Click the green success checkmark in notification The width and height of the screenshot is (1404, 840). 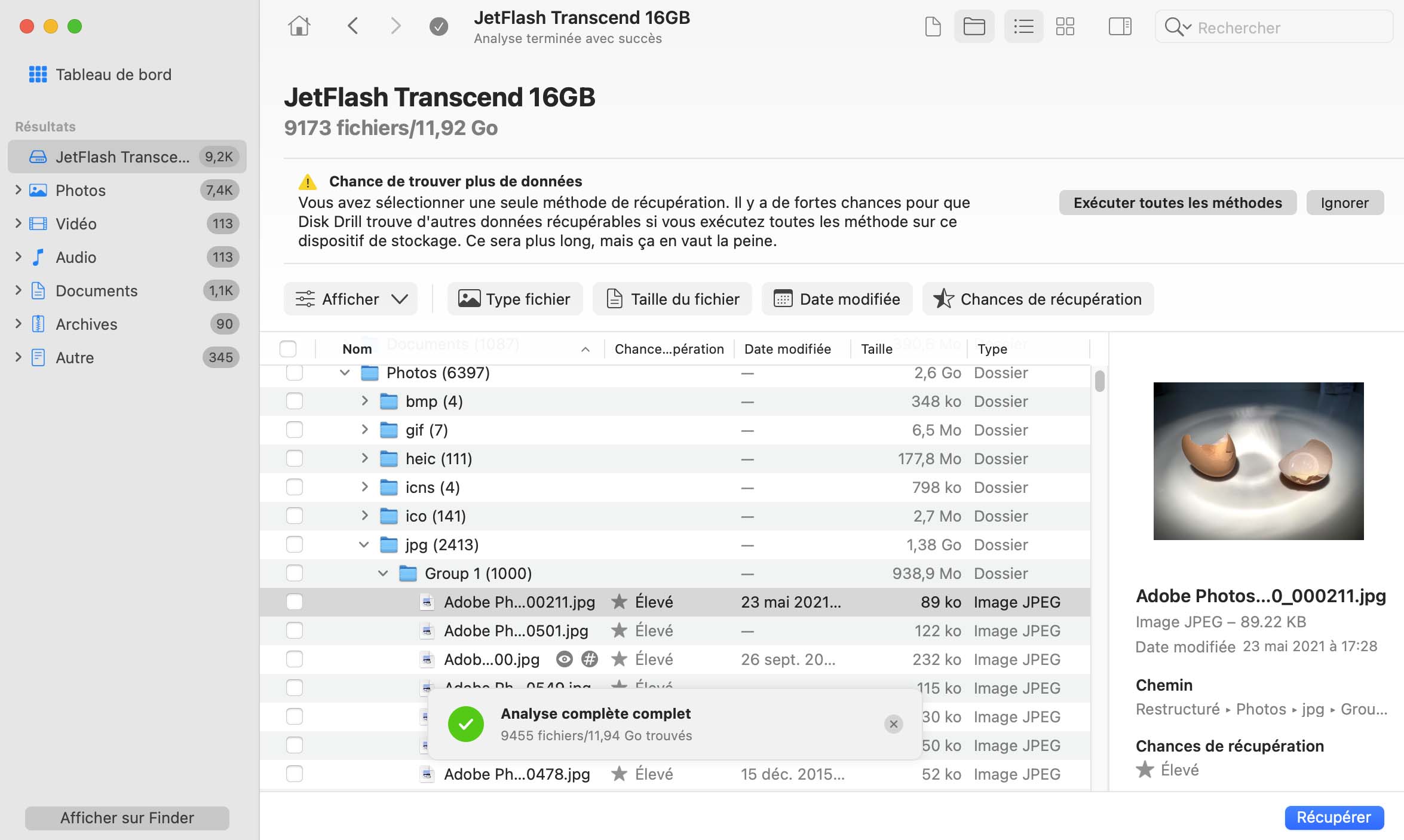pyautogui.click(x=466, y=724)
